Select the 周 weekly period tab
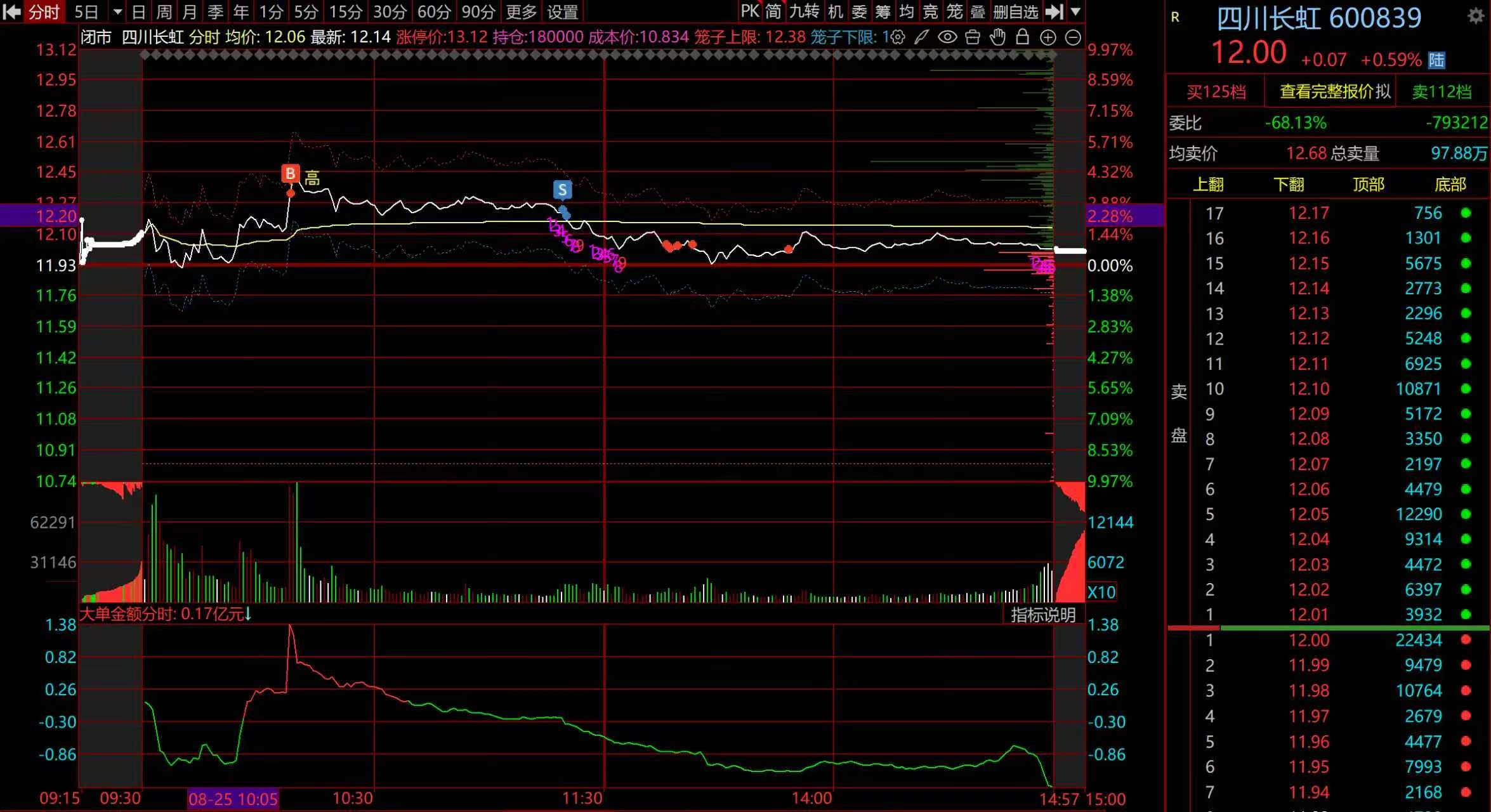 pos(164,12)
